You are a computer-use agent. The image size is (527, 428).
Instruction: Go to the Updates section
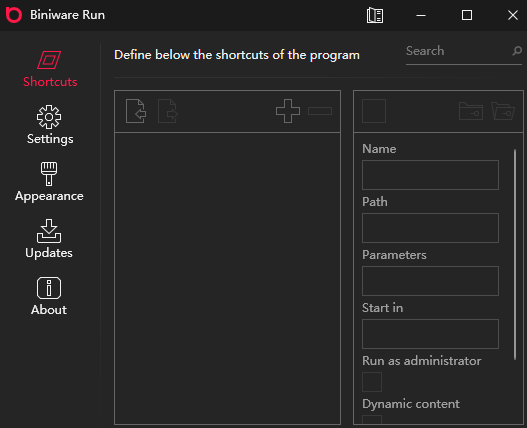pos(49,239)
